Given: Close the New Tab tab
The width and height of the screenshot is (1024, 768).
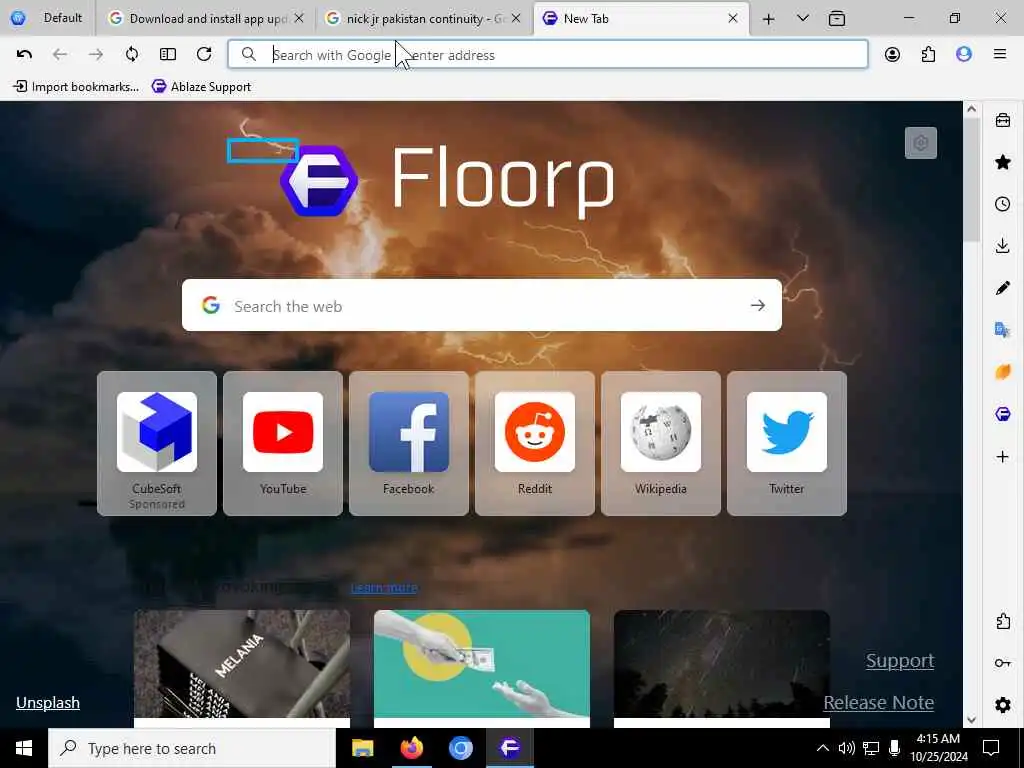Looking at the screenshot, I should click(733, 18).
